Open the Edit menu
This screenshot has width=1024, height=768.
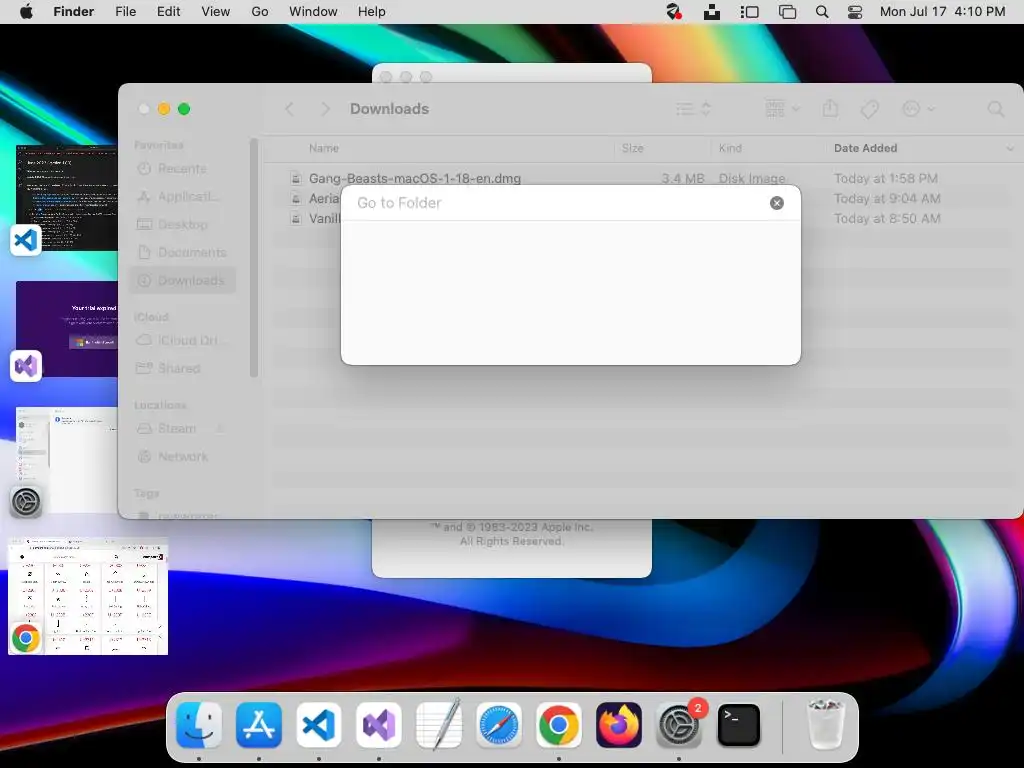coord(168,12)
